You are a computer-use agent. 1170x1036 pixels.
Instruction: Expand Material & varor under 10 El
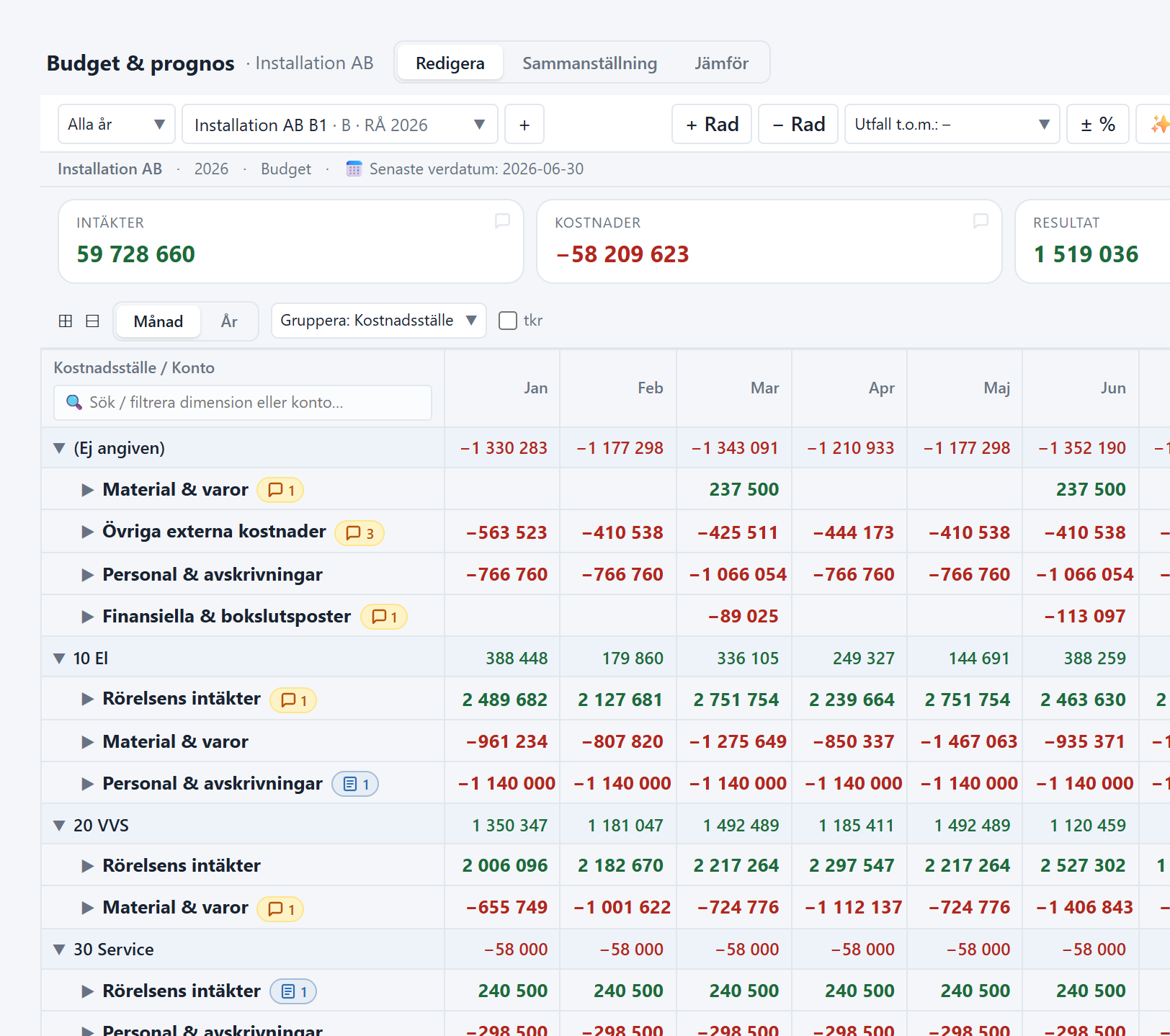[87, 742]
